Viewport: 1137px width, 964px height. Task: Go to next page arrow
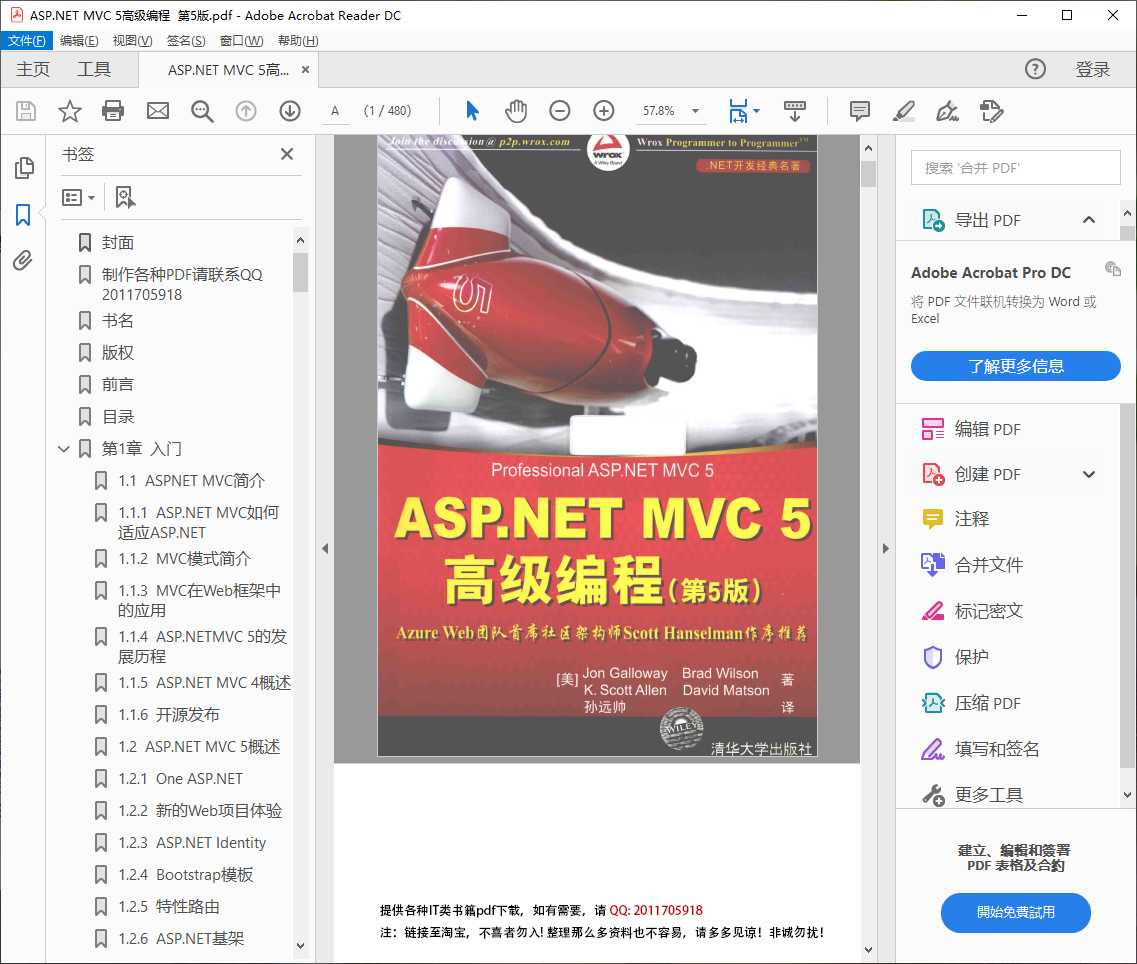tap(290, 111)
